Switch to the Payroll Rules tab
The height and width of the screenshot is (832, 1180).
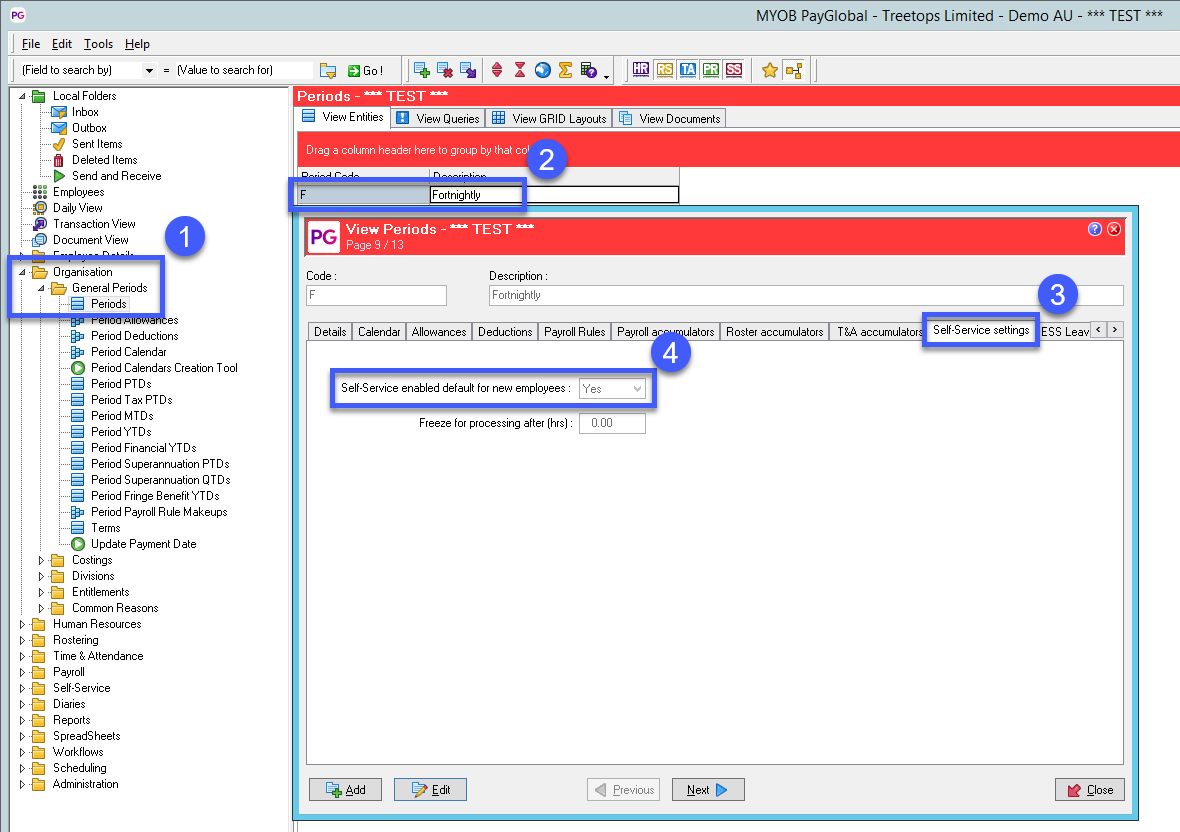[574, 332]
